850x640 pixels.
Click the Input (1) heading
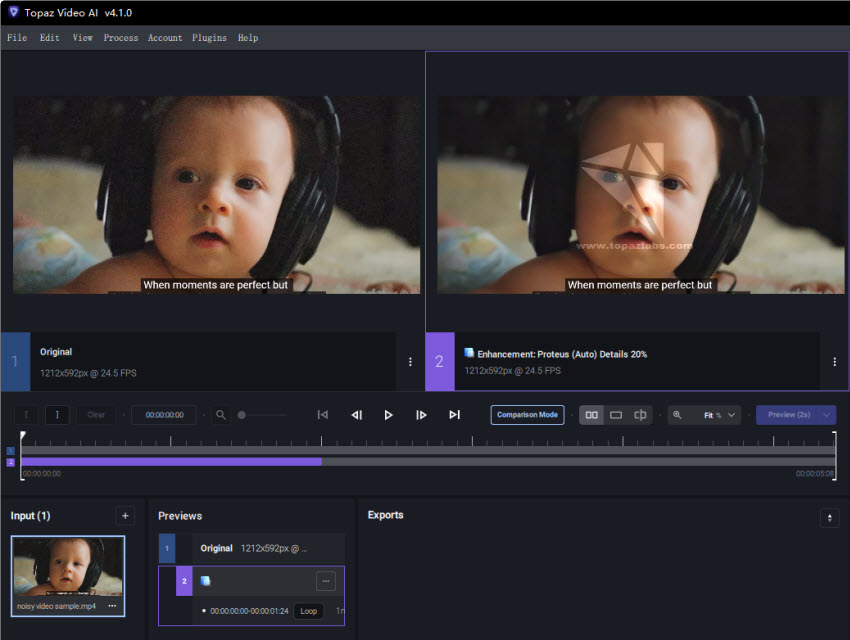tap(30, 515)
